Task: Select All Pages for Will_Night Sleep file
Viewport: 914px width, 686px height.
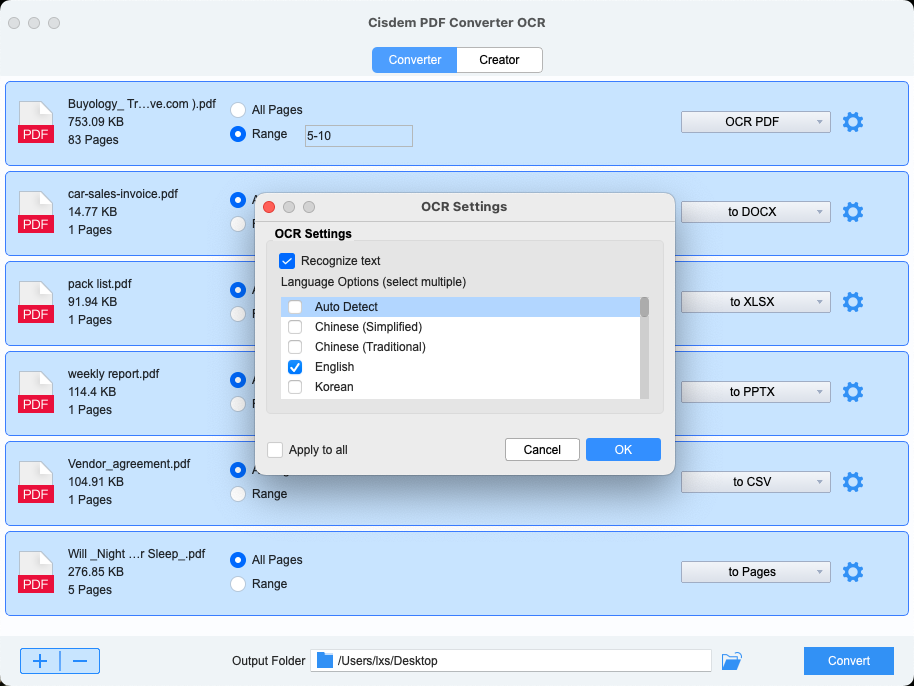Action: point(238,560)
